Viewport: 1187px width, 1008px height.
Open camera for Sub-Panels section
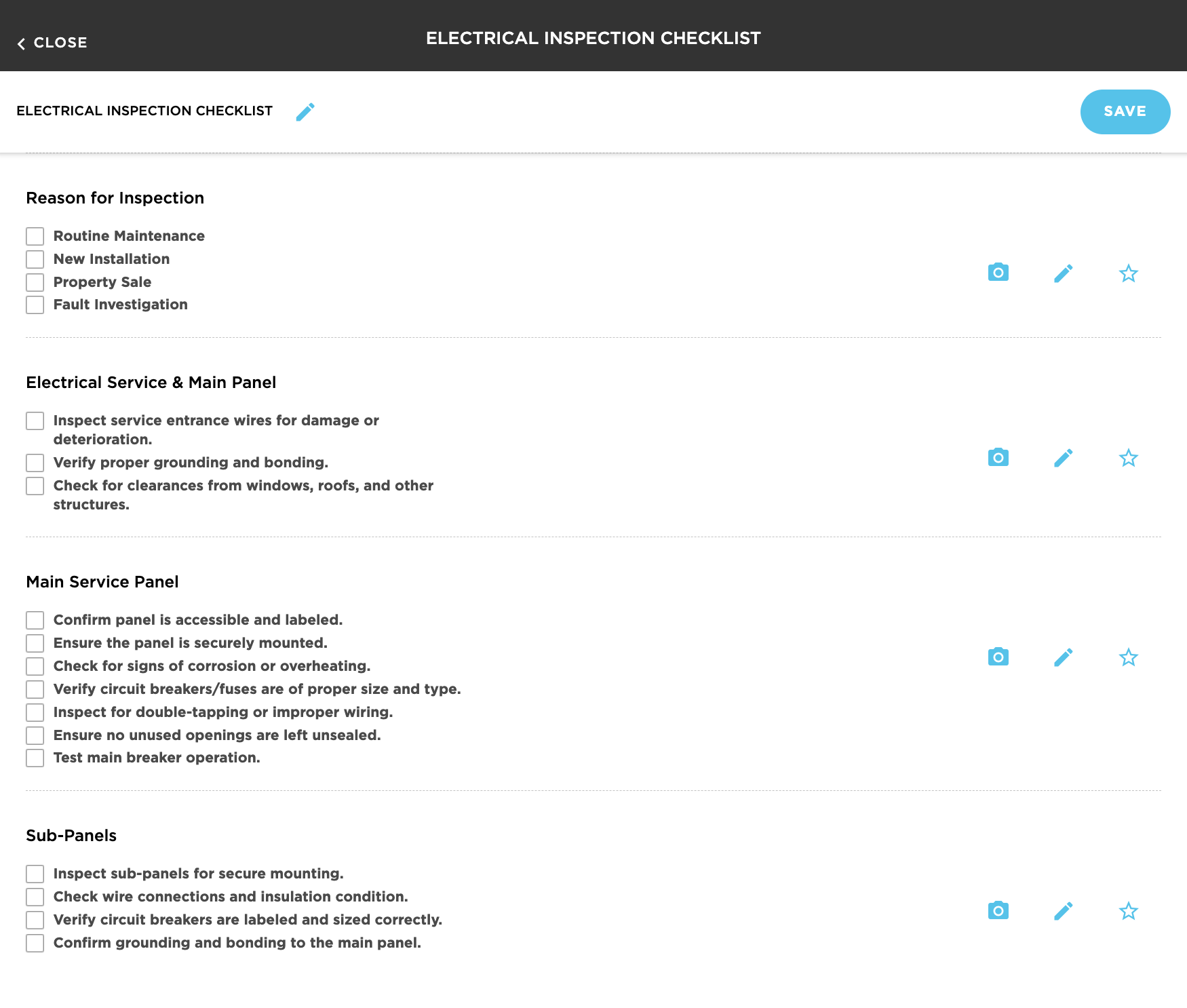pyautogui.click(x=998, y=911)
